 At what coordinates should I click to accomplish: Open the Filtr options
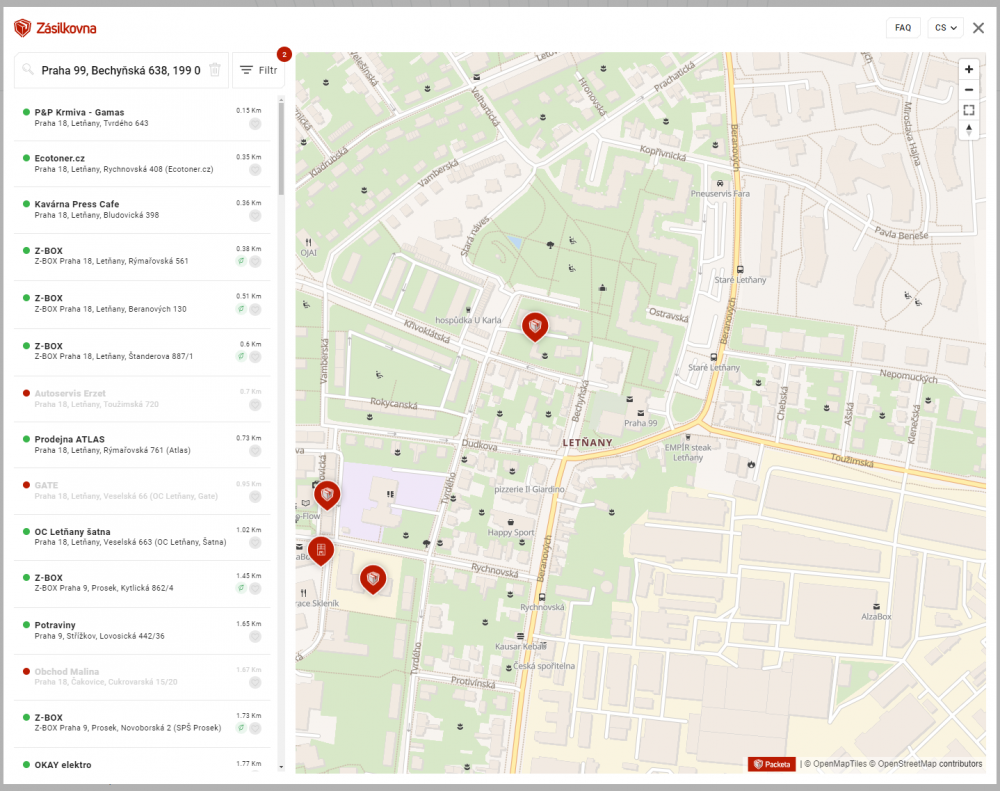point(259,70)
